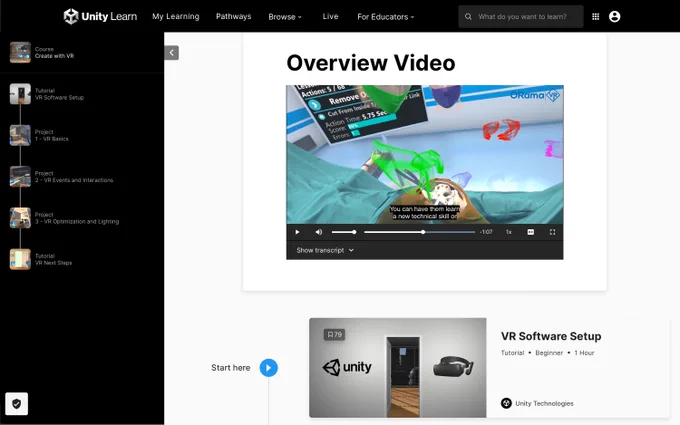Open the VR Software Setup card image

tap(398, 368)
